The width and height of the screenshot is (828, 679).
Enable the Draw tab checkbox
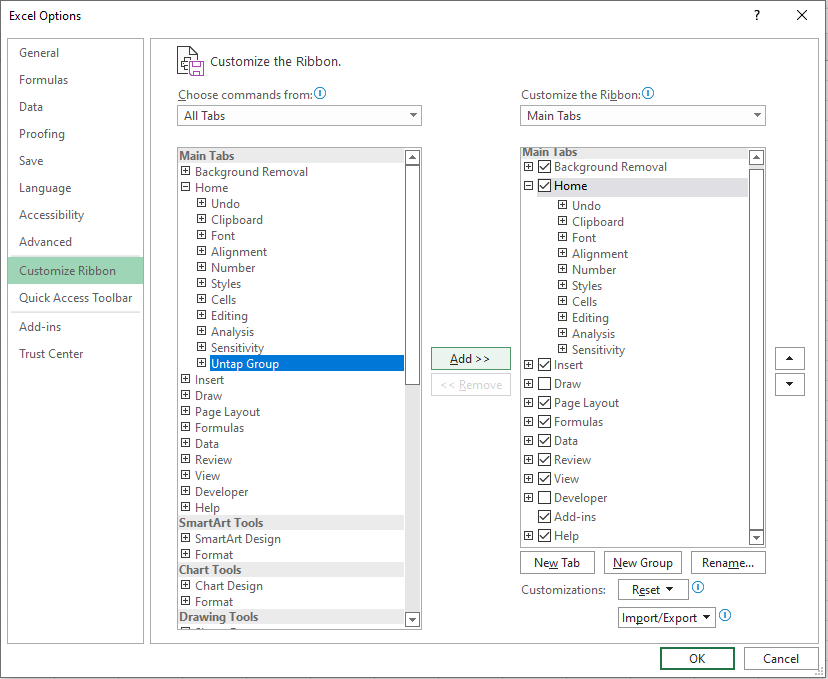click(544, 384)
